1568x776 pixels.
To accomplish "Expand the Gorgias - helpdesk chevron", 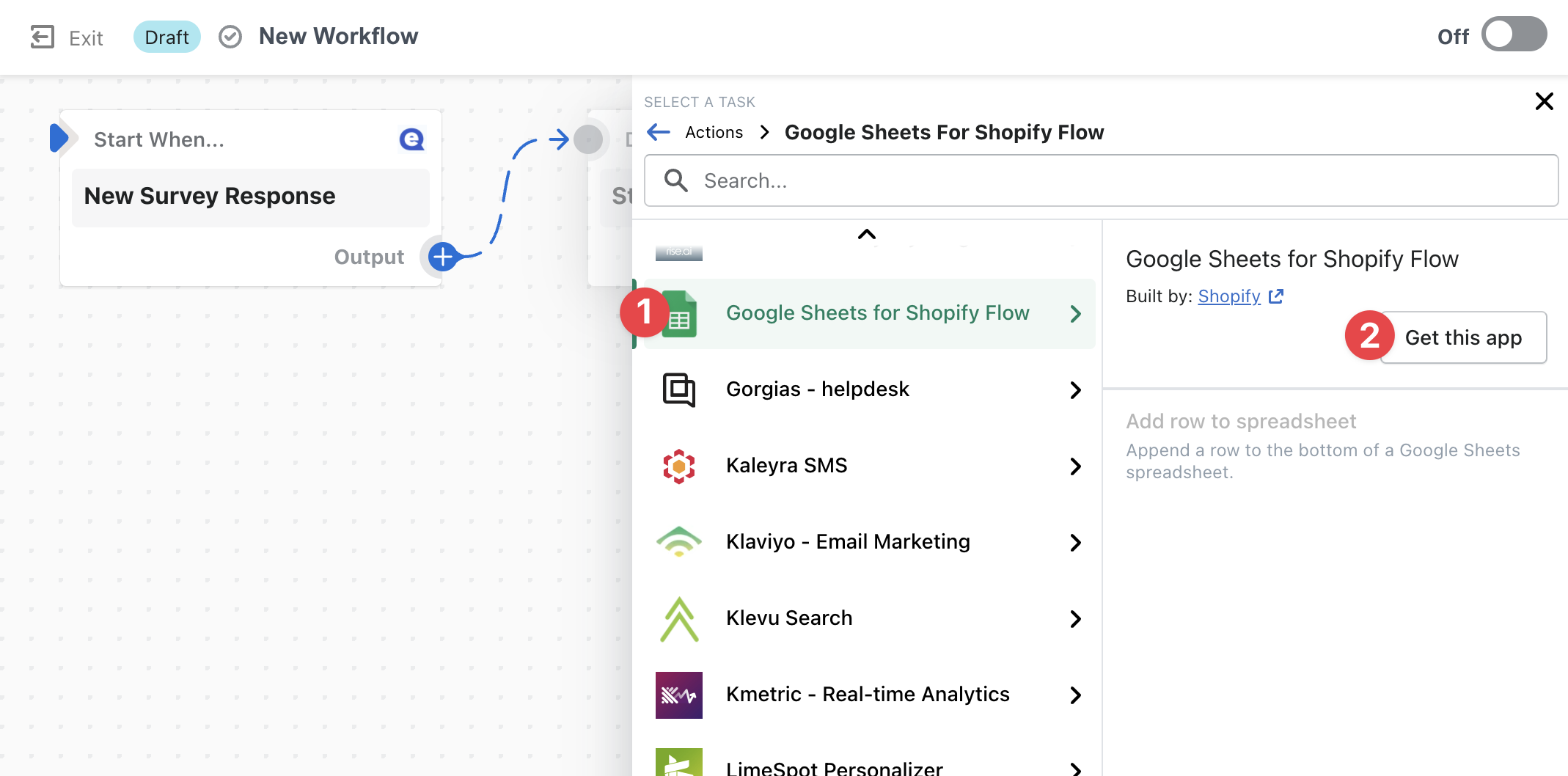I will 1075,390.
